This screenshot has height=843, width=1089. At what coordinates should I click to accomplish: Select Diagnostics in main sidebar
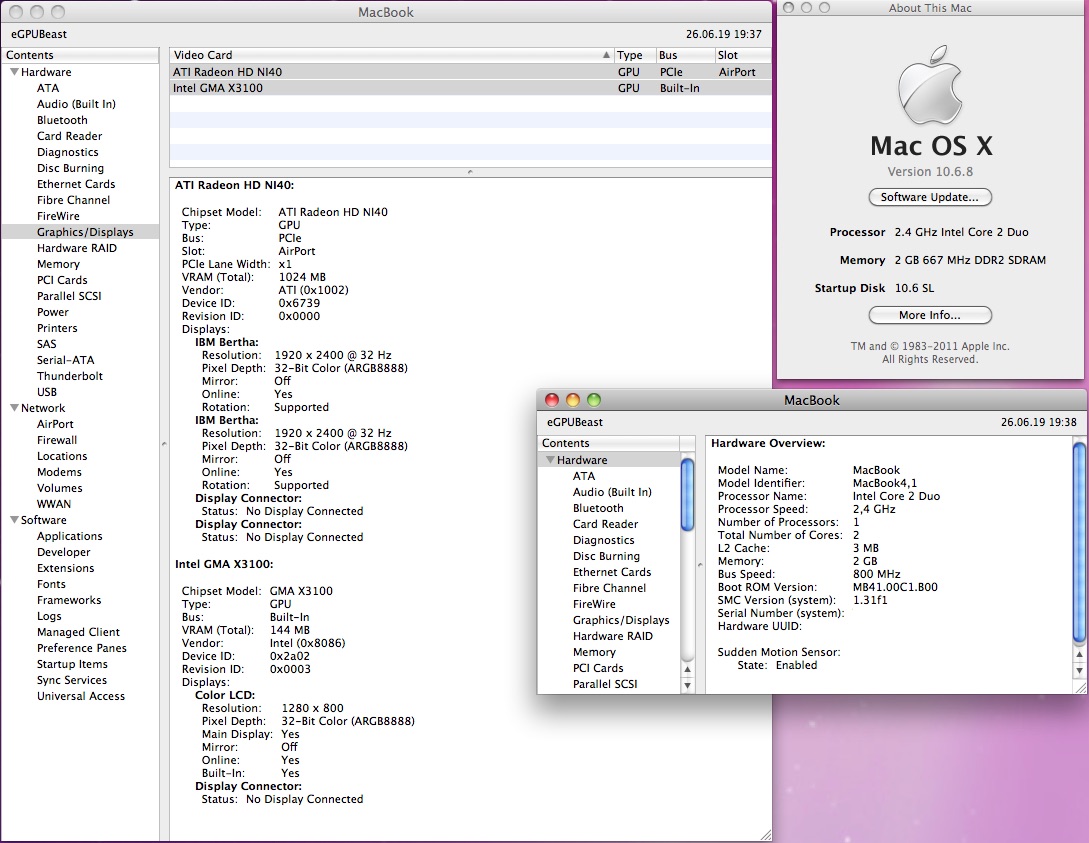[x=67, y=151]
